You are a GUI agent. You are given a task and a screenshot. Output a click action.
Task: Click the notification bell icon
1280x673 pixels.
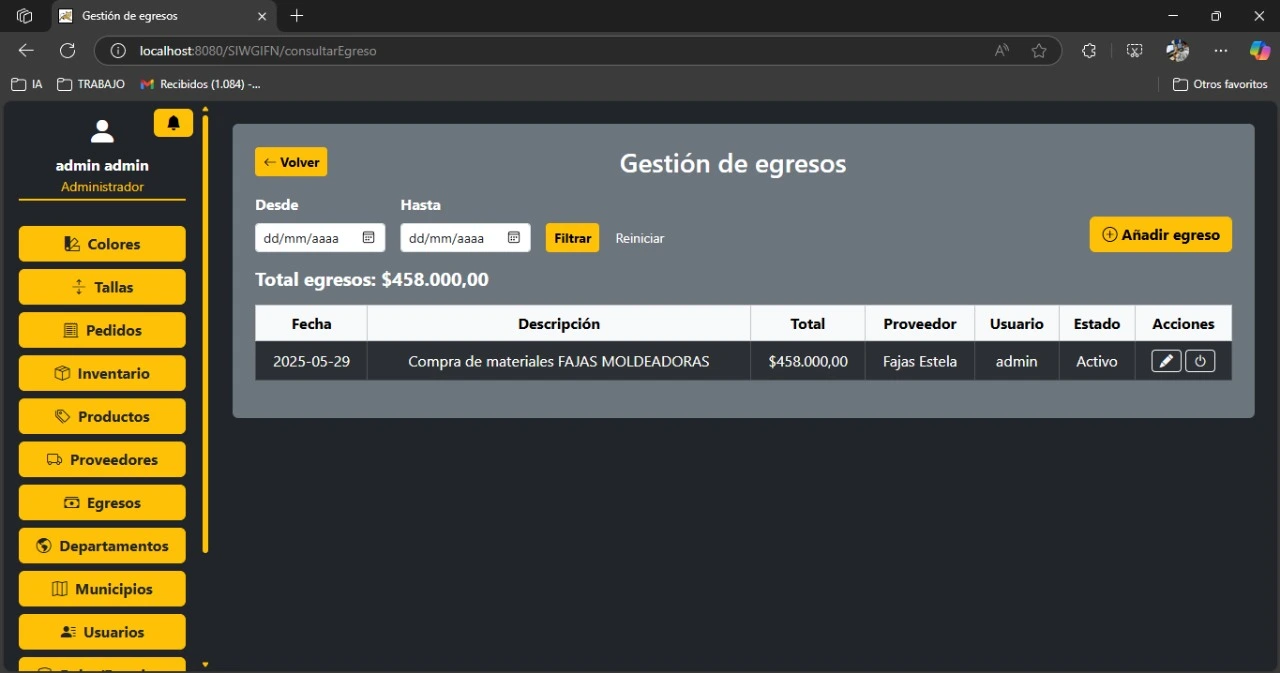pos(173,122)
